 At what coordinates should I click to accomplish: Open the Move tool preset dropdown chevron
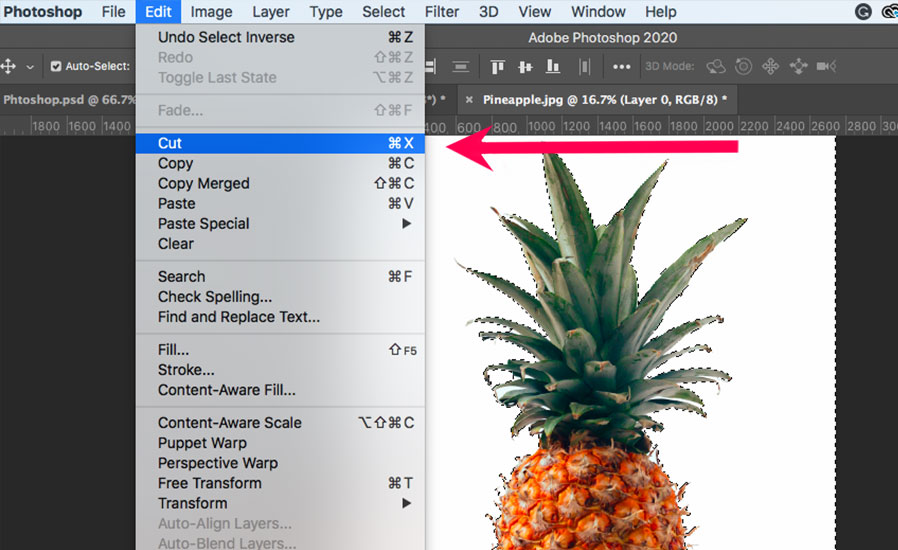point(30,67)
